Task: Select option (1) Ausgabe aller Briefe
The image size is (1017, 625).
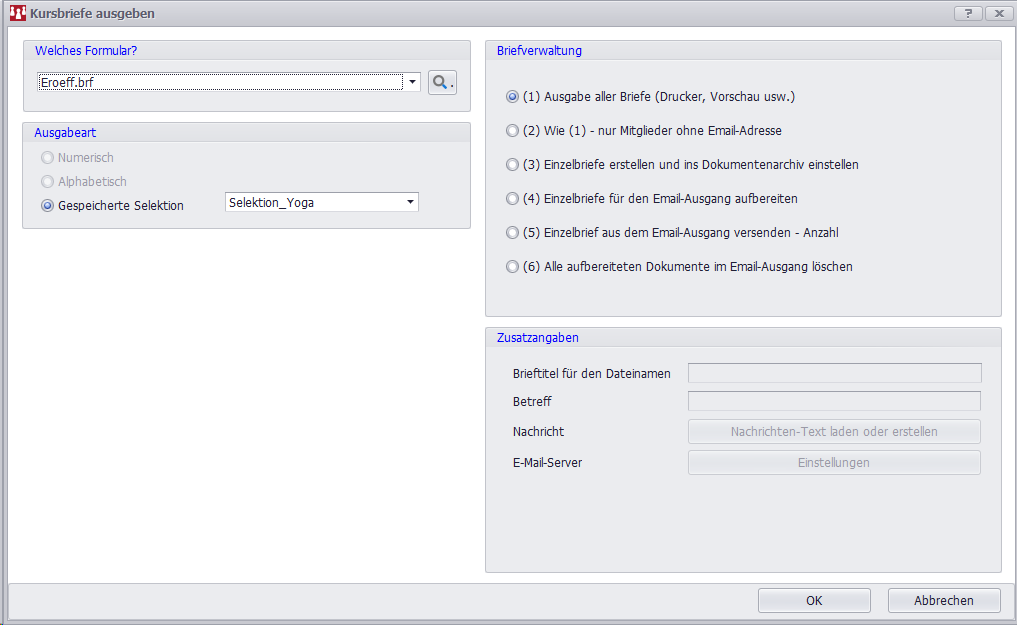Action: 513,97
